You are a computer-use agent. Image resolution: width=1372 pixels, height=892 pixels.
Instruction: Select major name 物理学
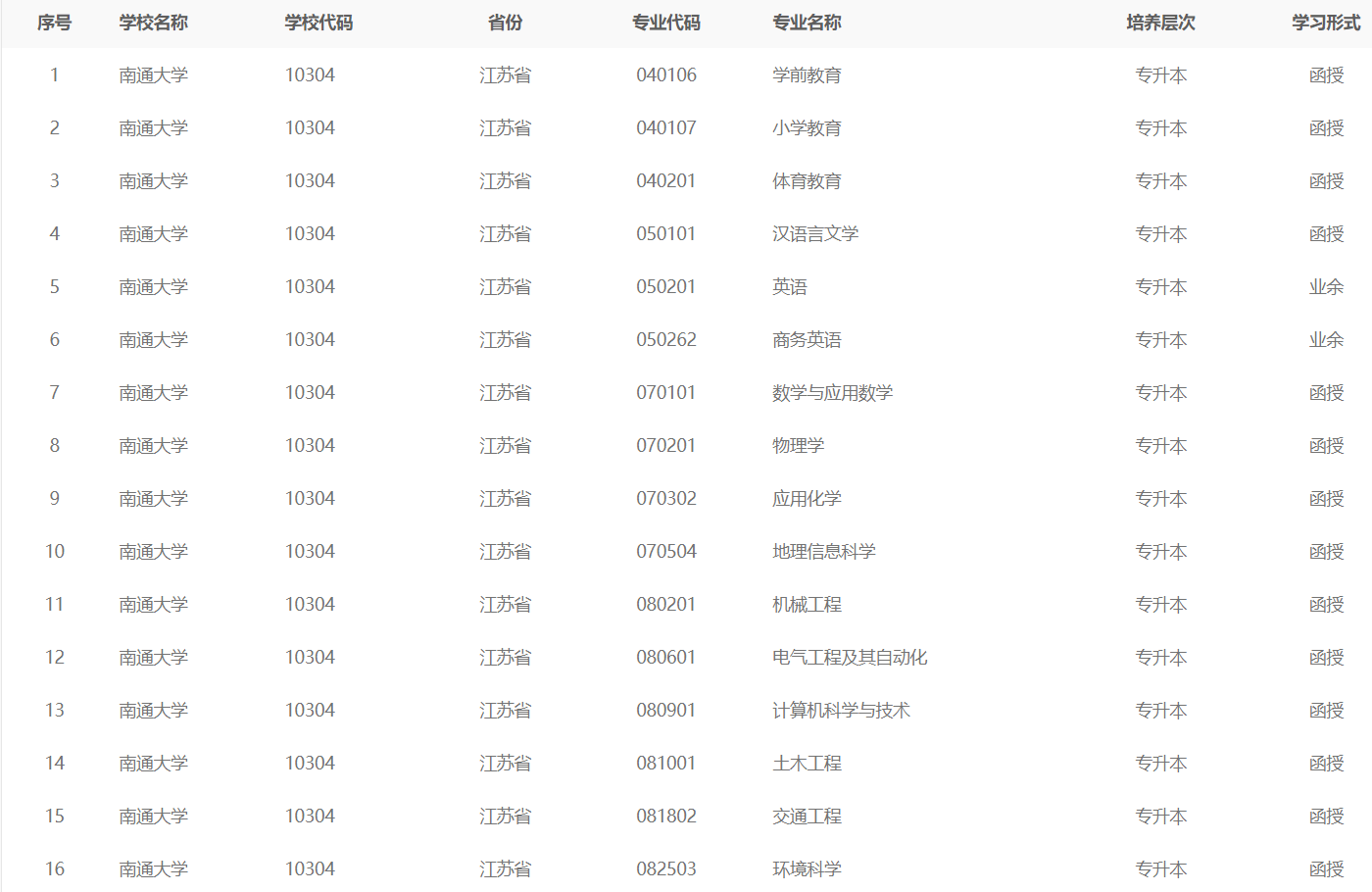point(799,446)
